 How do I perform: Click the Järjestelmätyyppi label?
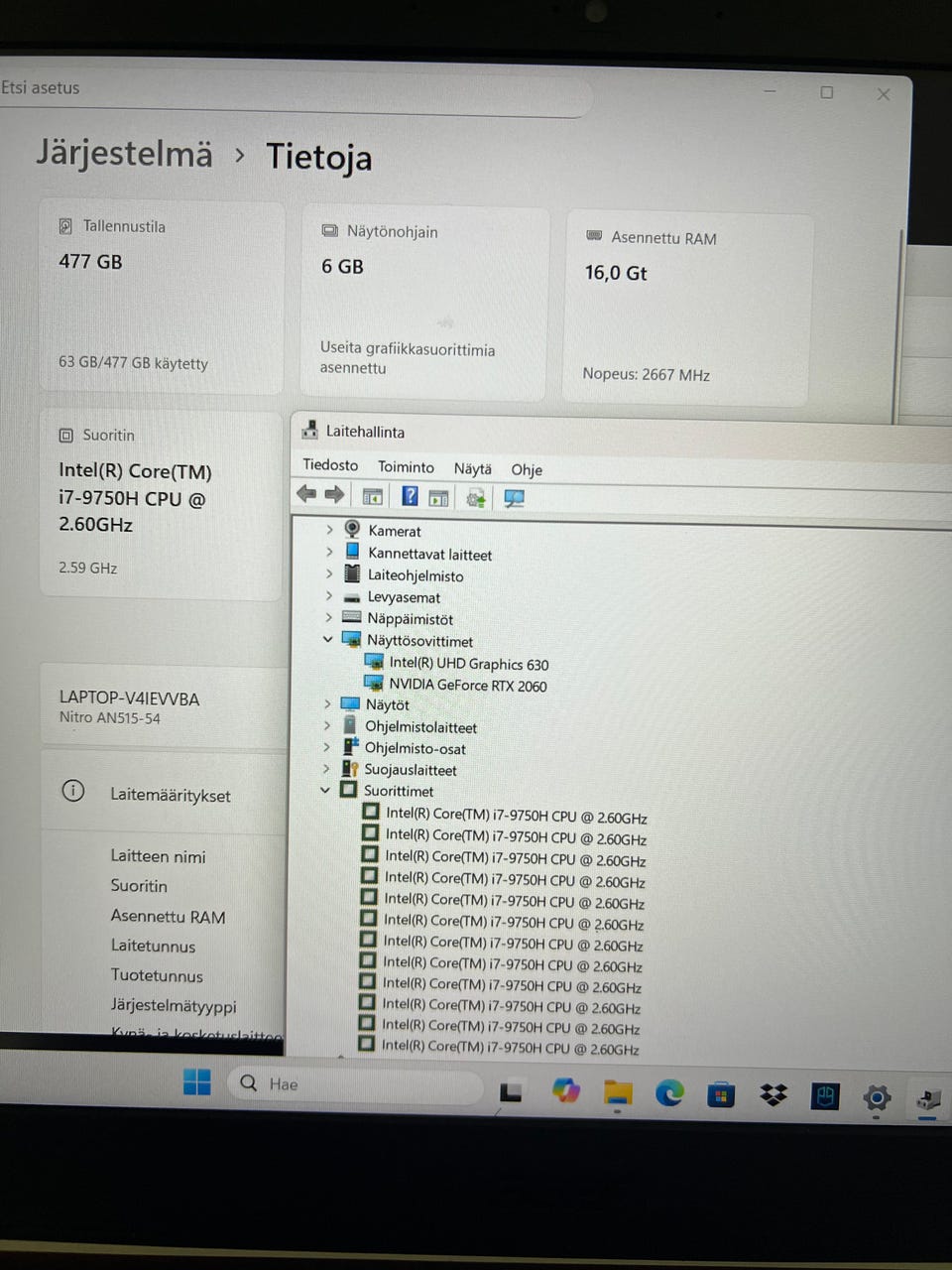(174, 1006)
